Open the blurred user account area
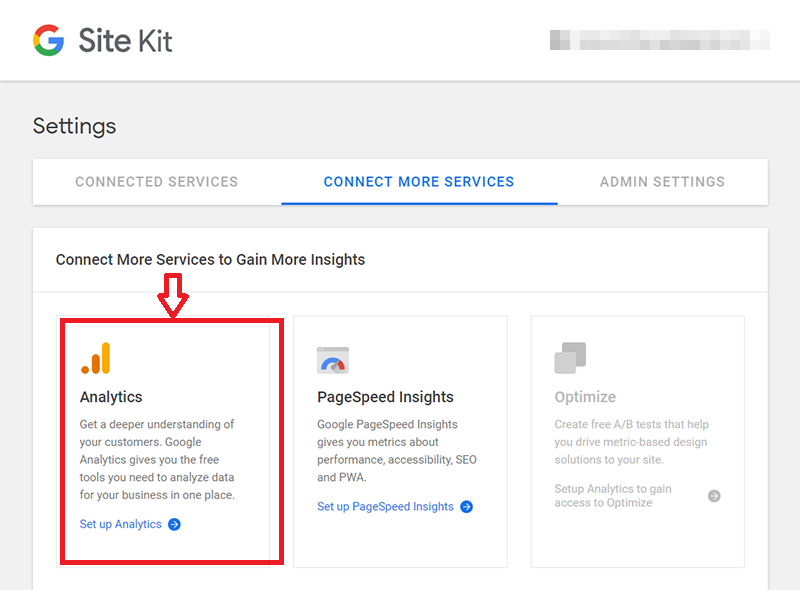 tap(659, 40)
